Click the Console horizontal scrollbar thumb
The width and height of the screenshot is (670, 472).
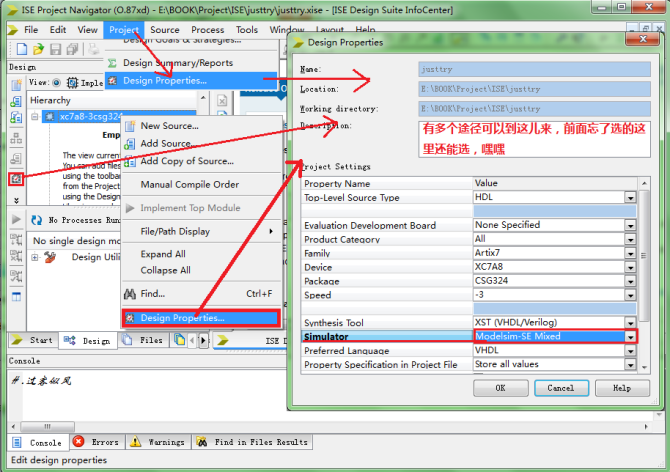click(47, 426)
